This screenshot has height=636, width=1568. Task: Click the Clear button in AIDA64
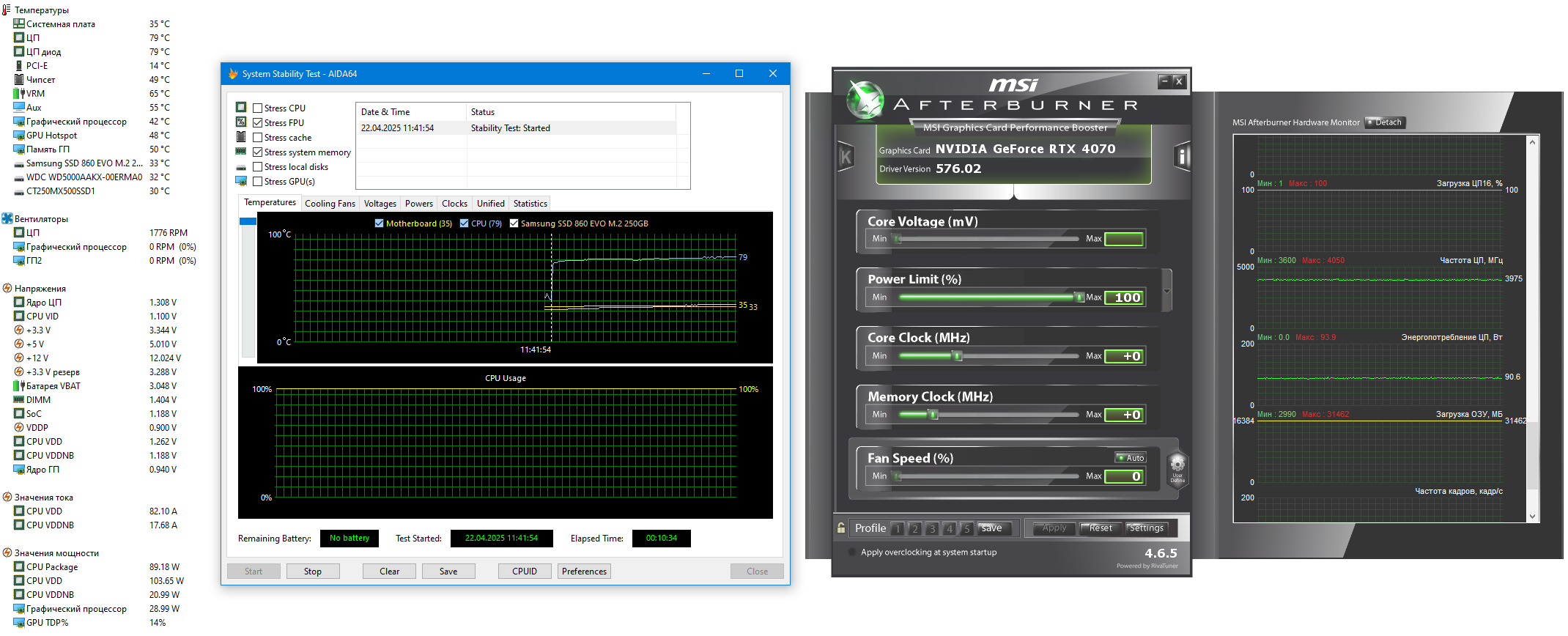[390, 572]
